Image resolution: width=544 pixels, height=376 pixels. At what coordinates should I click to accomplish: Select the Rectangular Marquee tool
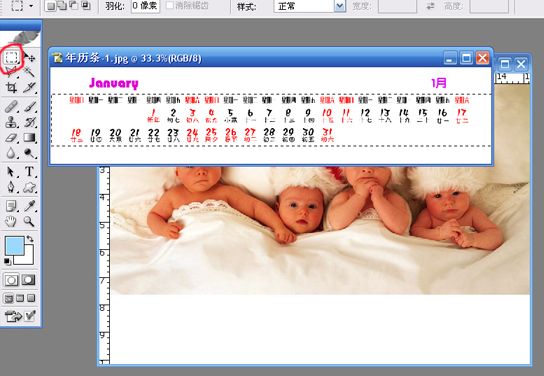[x=11, y=58]
